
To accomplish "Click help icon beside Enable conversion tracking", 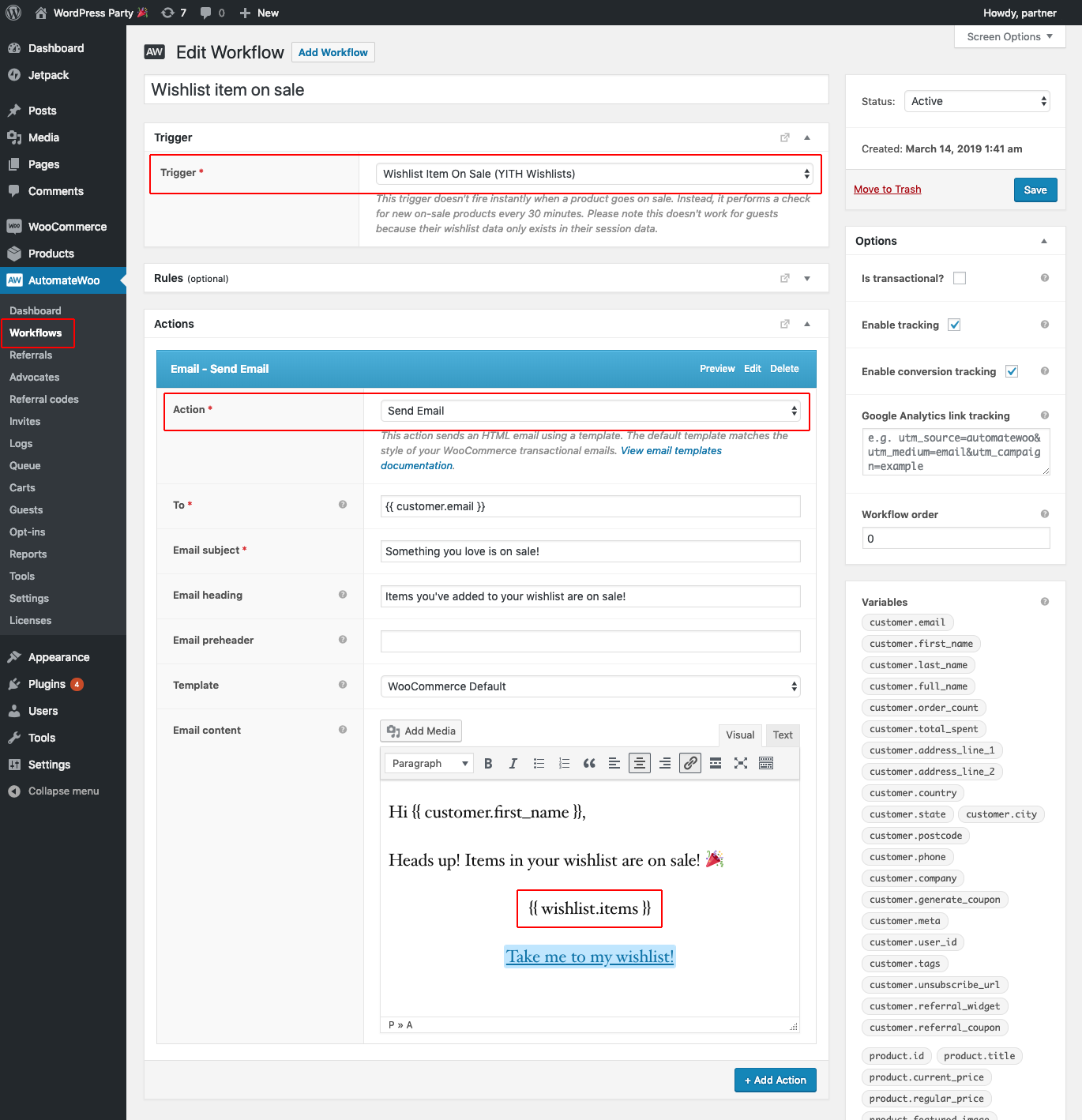I will [x=1045, y=371].
